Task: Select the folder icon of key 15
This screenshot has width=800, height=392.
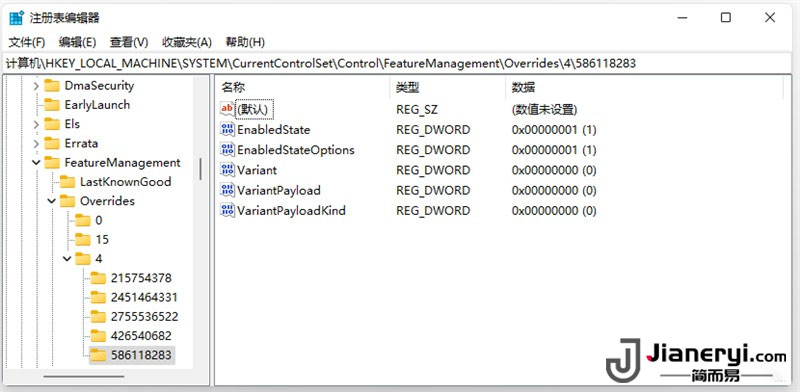Action: 83,239
